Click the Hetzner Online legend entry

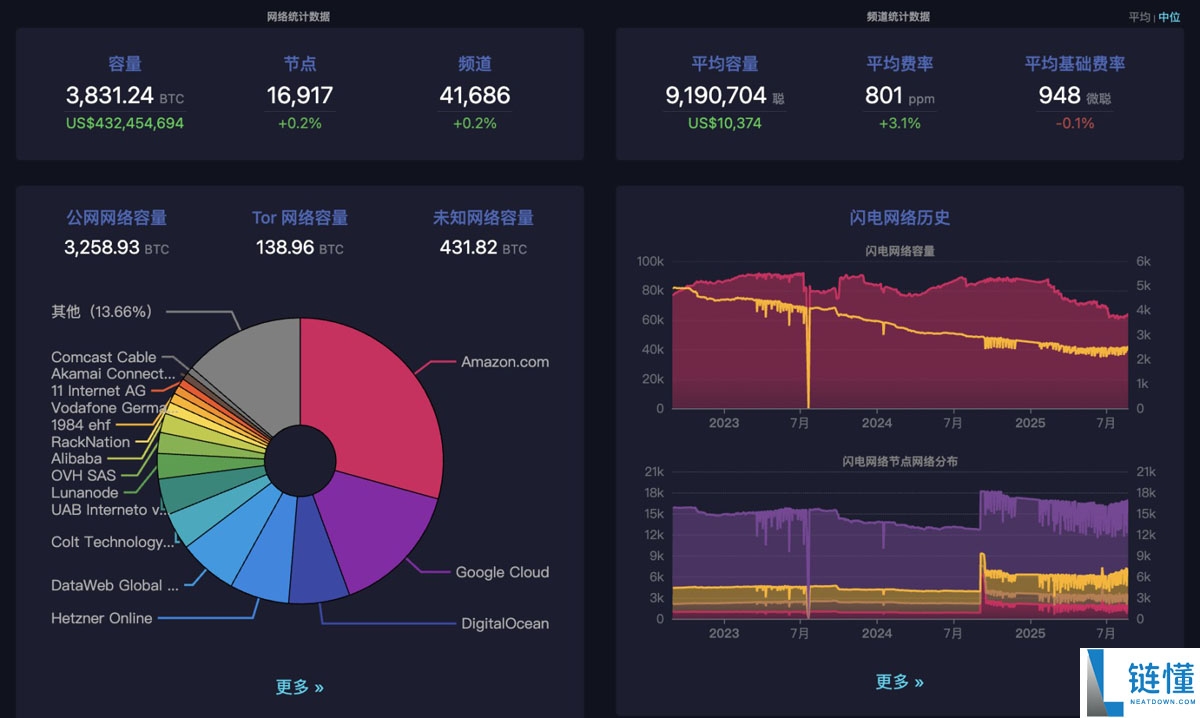100,618
